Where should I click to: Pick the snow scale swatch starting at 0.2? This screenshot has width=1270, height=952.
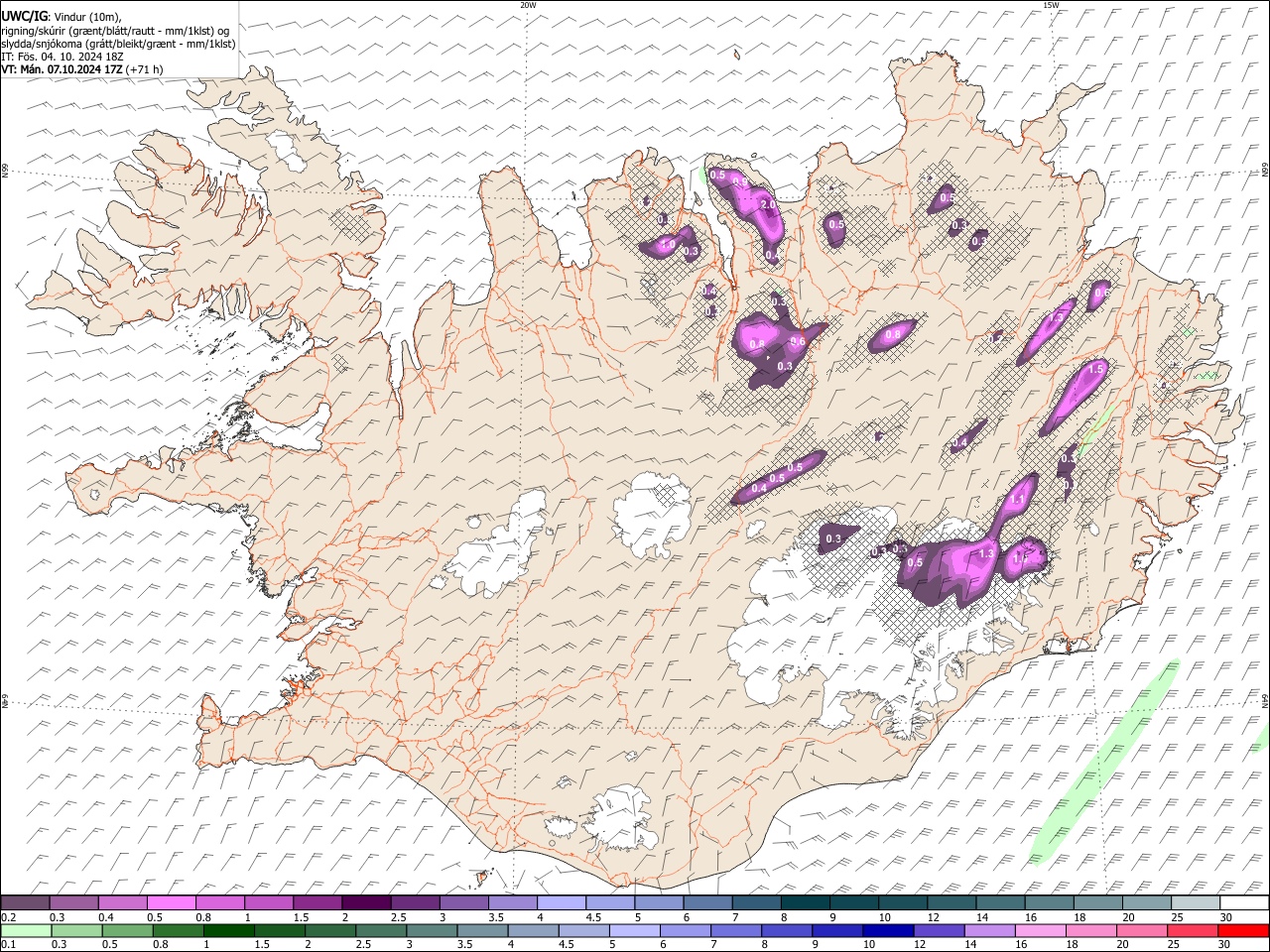[25, 903]
